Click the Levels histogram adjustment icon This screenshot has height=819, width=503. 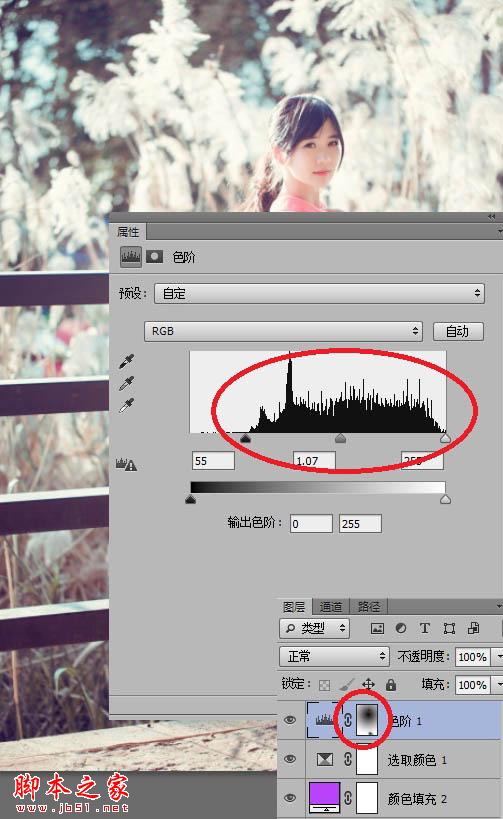pos(131,256)
